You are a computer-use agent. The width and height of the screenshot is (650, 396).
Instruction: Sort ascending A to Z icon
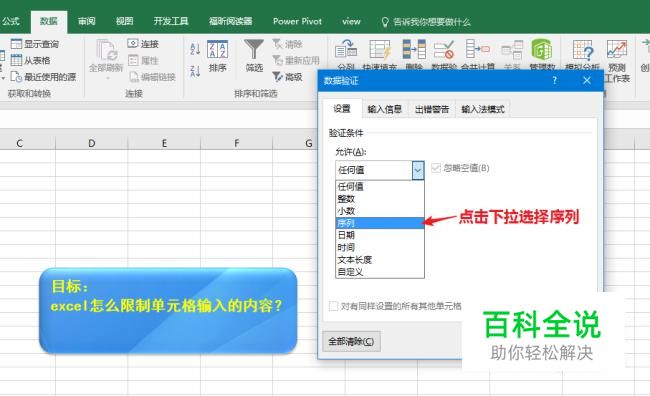pyautogui.click(x=195, y=49)
